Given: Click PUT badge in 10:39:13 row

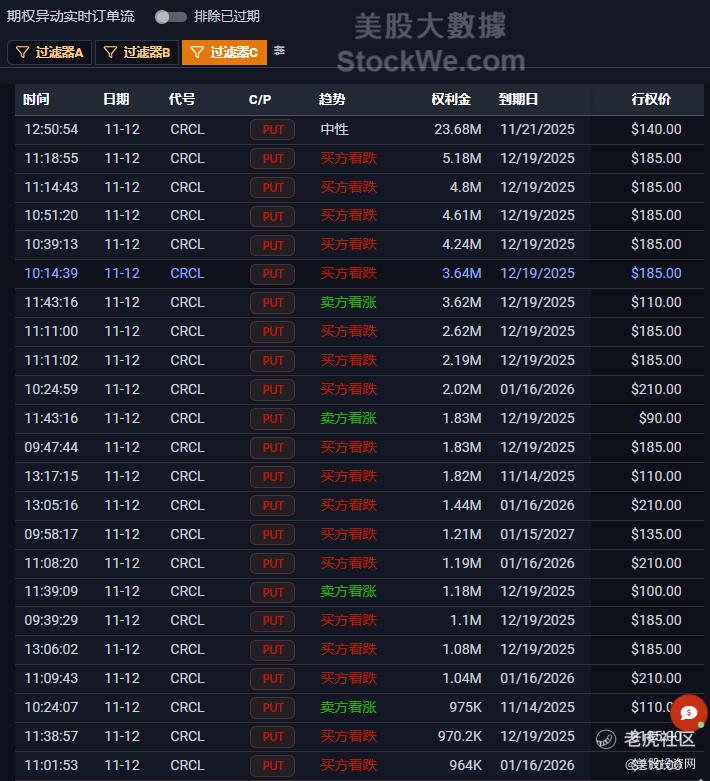Looking at the screenshot, I should (x=273, y=245).
